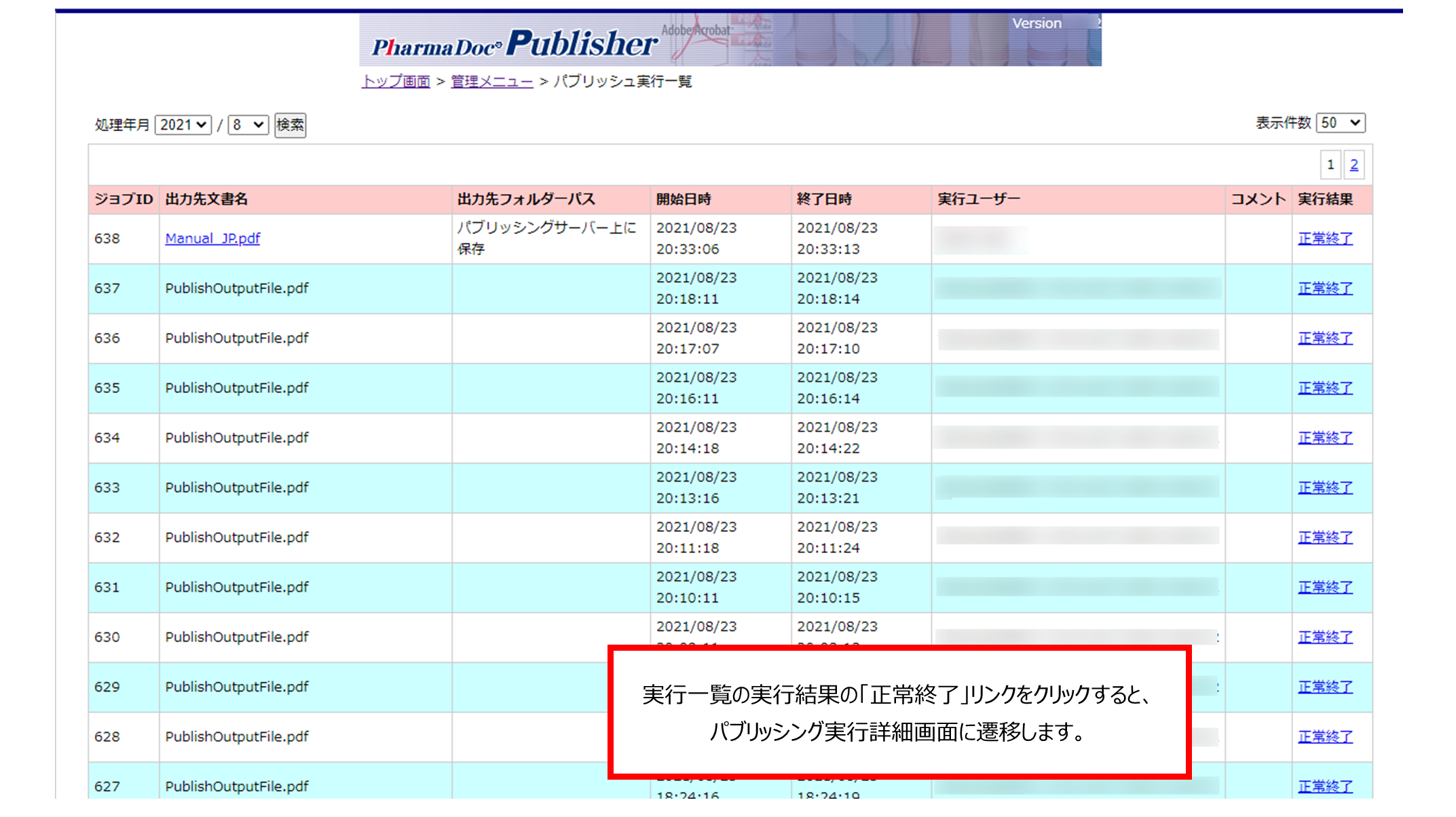Click 正常終了 link for job 632
1456x817 pixels.
[x=1325, y=537]
